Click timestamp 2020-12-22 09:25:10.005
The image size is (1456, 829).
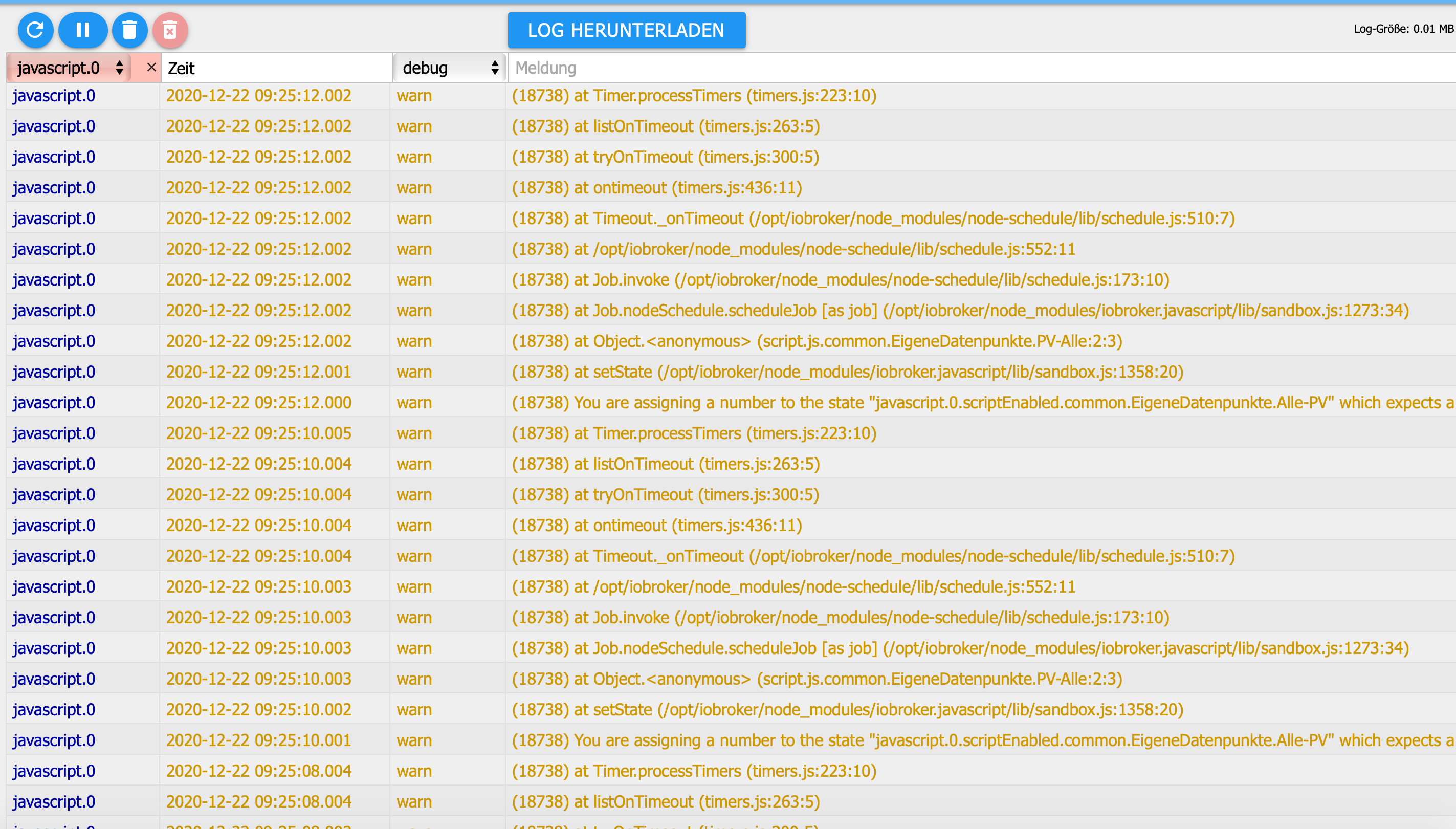coord(258,433)
